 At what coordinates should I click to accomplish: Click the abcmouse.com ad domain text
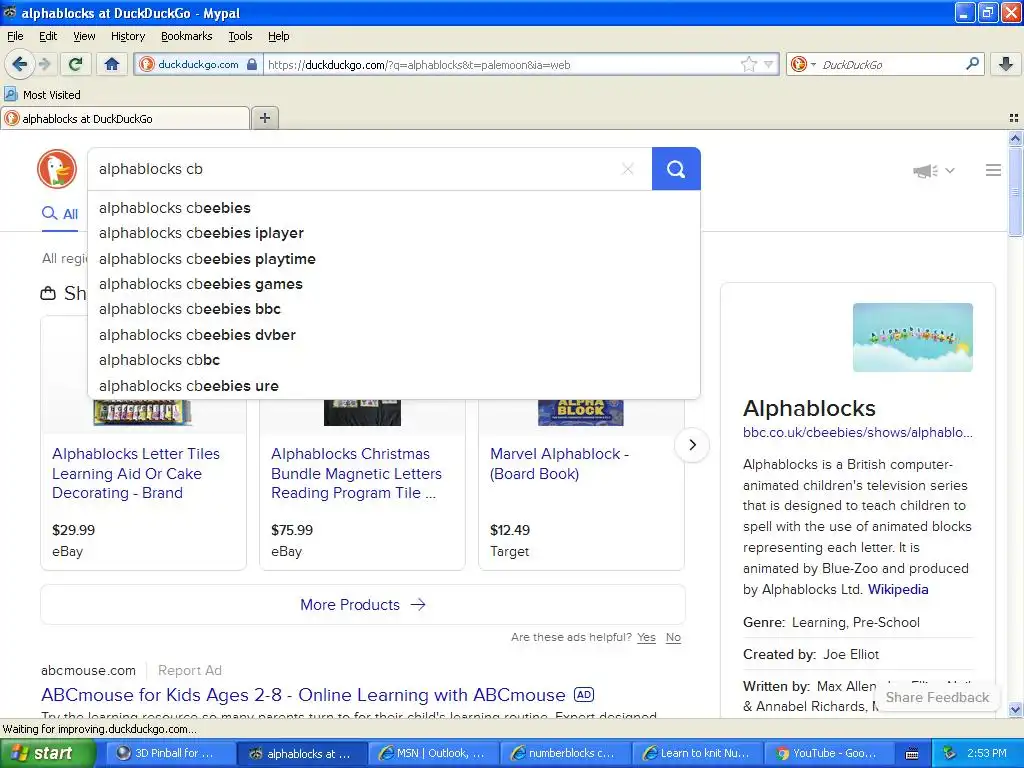pos(88,671)
